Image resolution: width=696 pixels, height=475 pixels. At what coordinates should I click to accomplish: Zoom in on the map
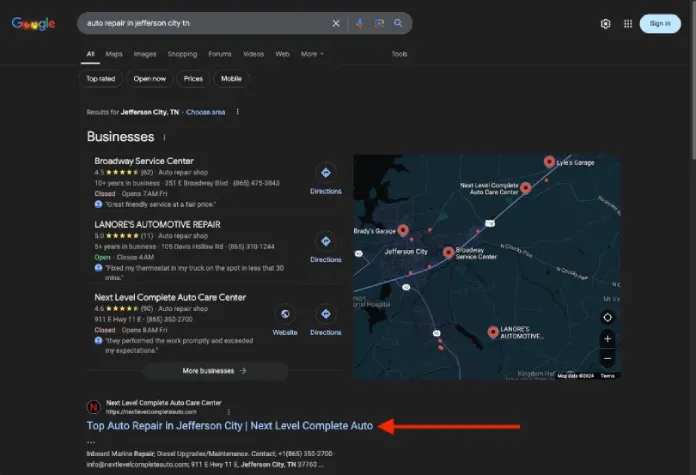(607, 339)
